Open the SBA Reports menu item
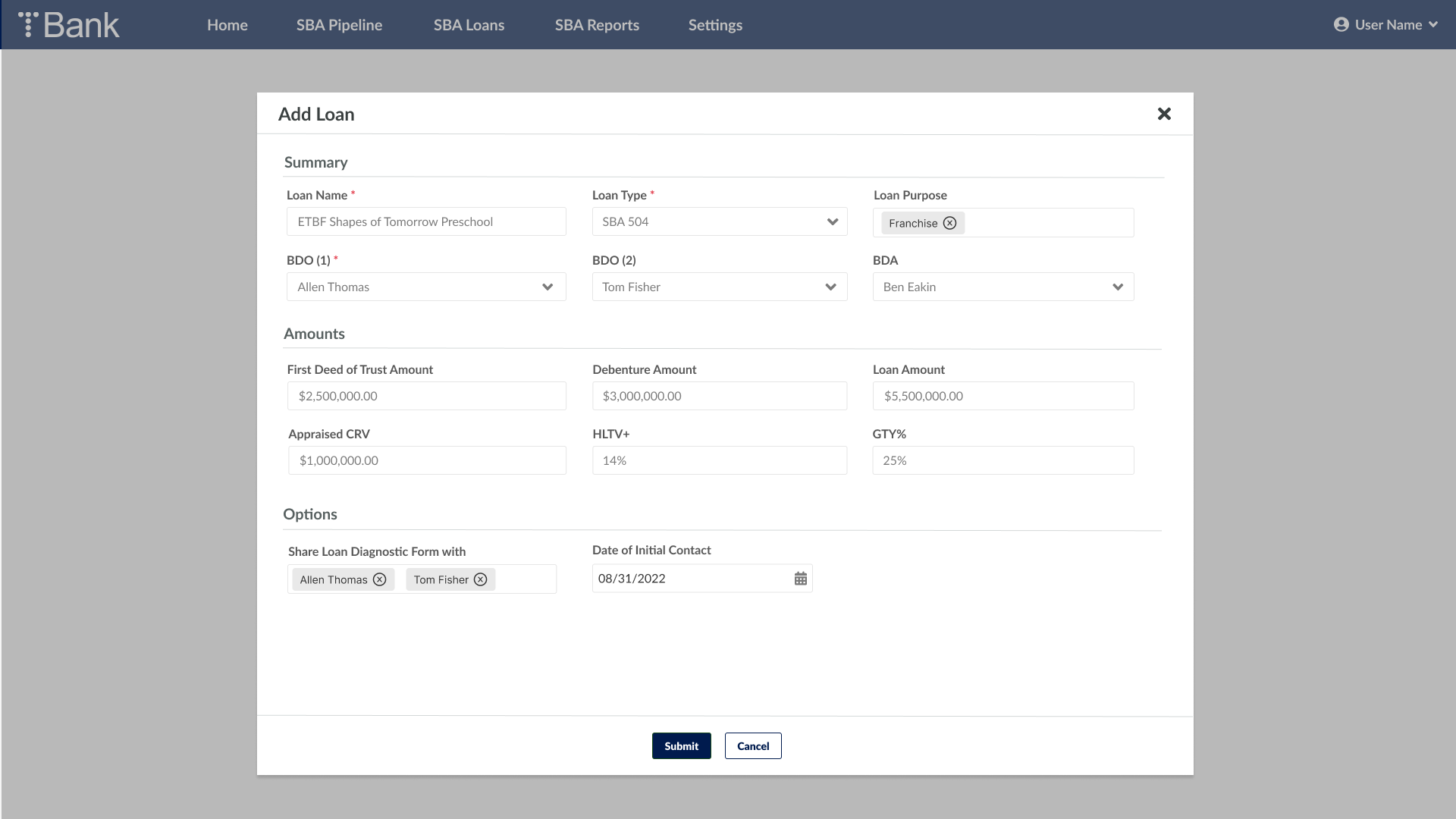1456x819 pixels. coord(597,25)
